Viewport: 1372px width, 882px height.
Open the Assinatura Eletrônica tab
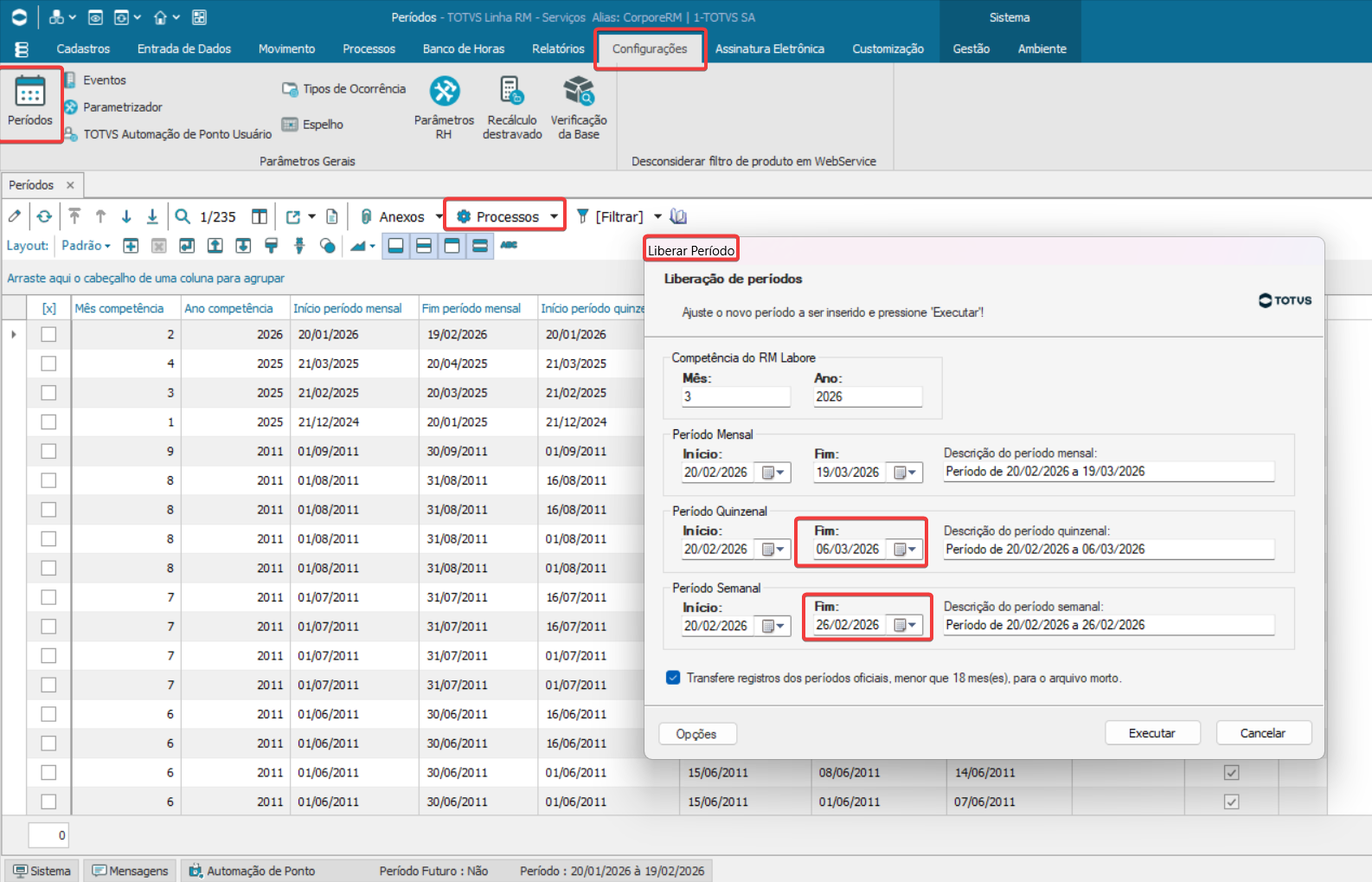[x=770, y=48]
